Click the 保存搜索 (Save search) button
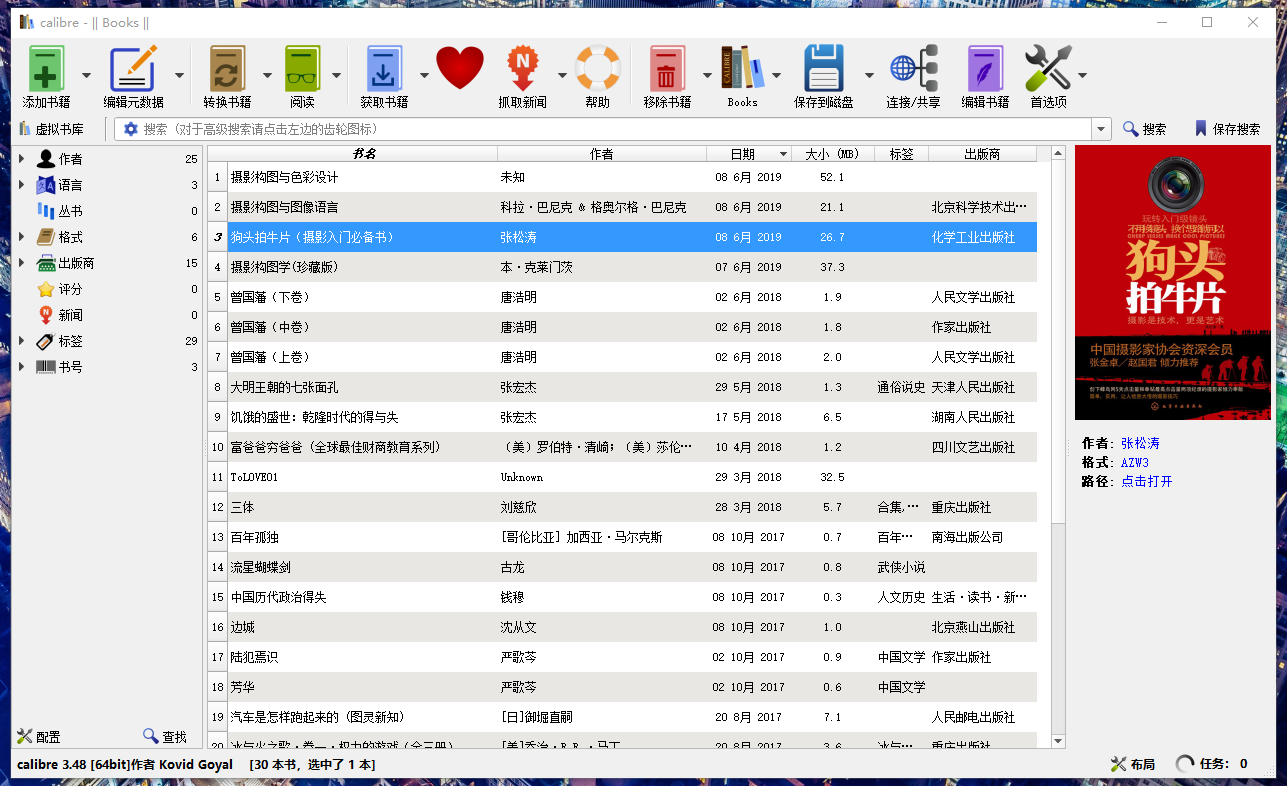 click(1227, 129)
